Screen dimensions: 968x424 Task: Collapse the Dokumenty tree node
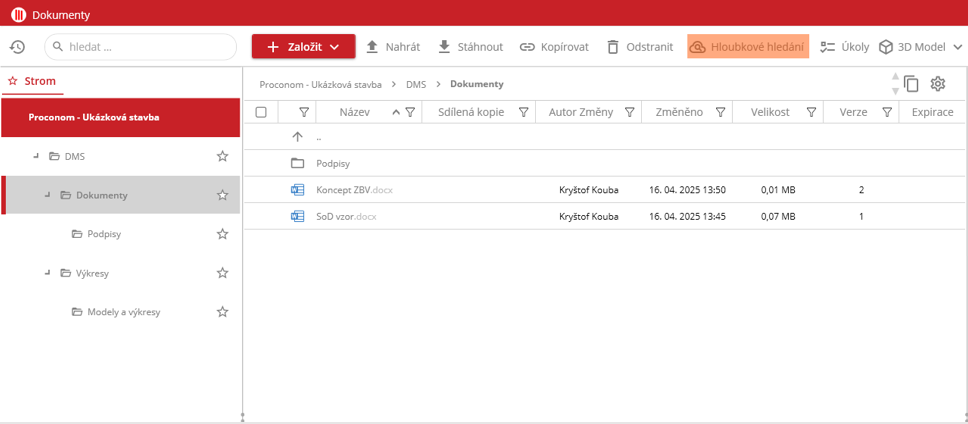pos(47,195)
